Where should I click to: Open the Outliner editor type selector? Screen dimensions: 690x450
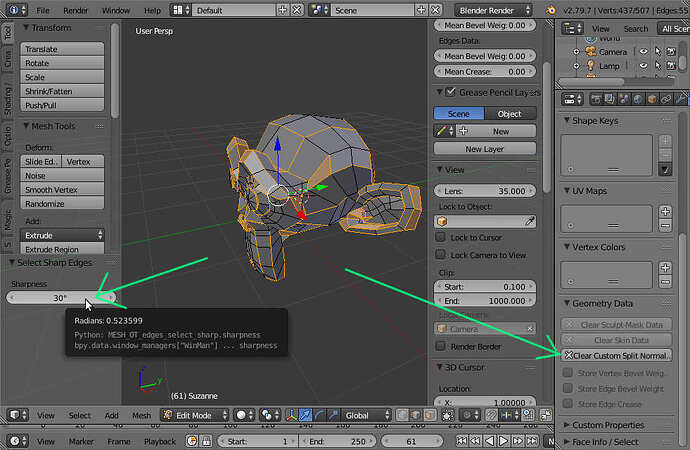coord(572,29)
